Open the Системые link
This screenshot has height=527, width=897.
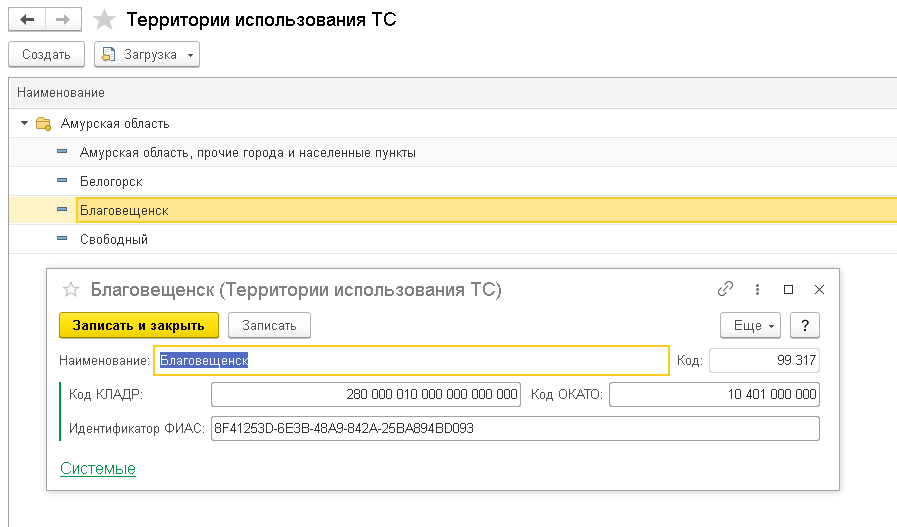98,468
